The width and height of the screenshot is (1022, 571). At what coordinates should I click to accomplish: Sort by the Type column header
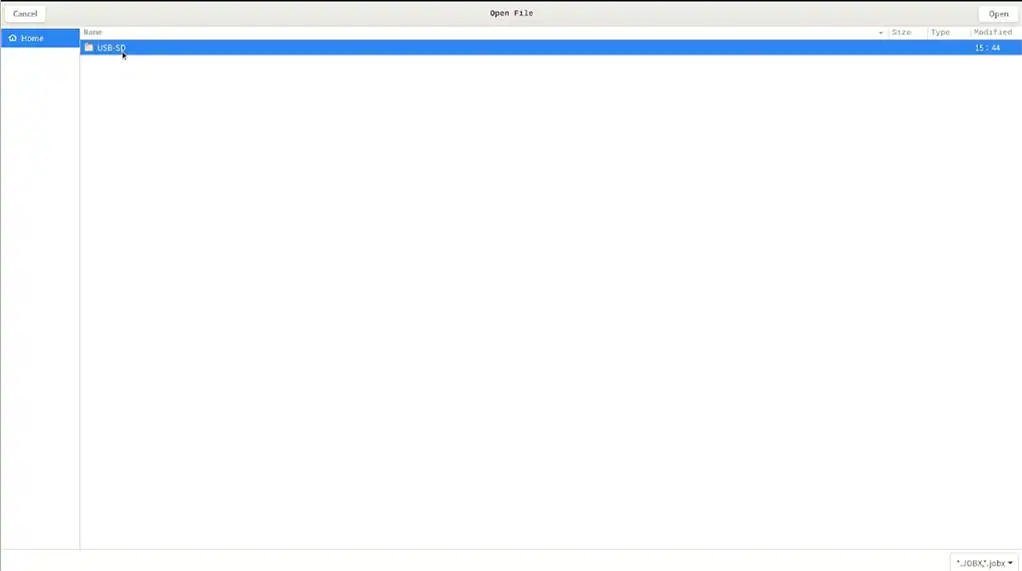click(948, 32)
